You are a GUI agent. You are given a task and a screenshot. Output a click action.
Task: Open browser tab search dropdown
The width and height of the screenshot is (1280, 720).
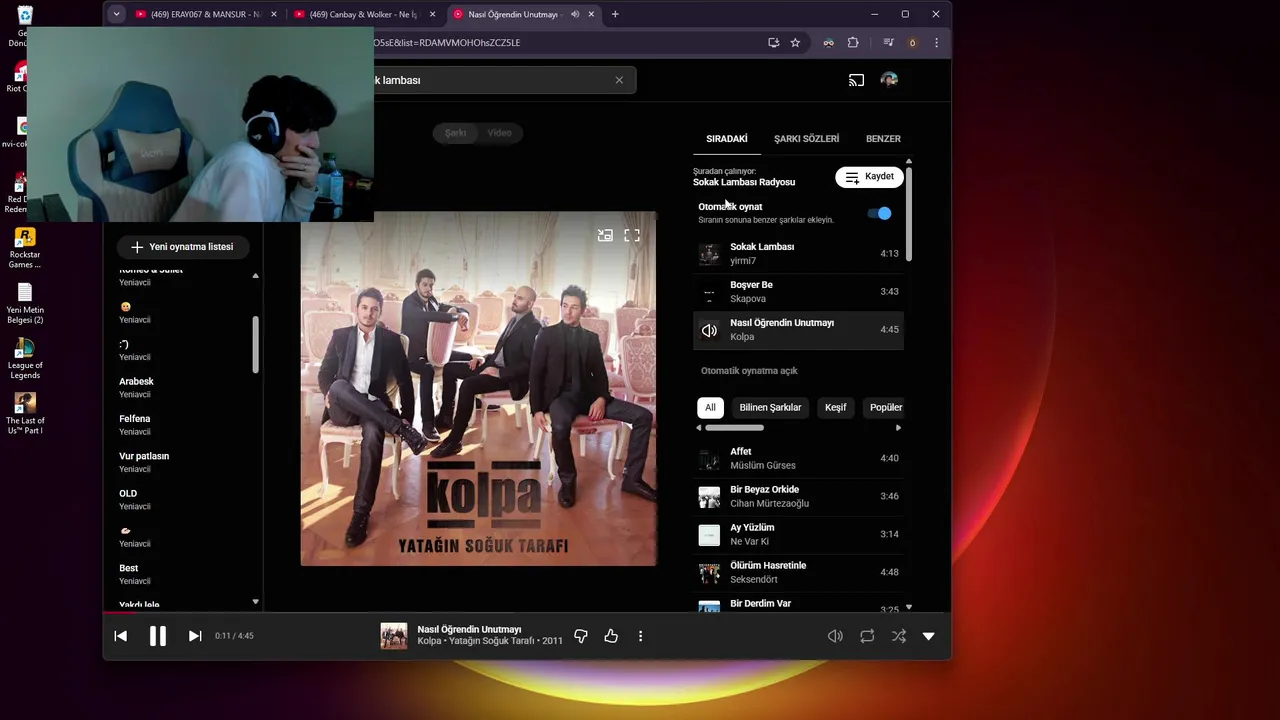(117, 14)
